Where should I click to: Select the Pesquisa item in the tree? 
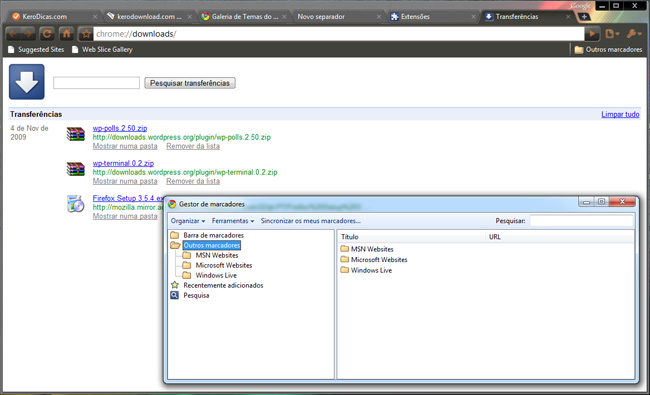coord(196,295)
